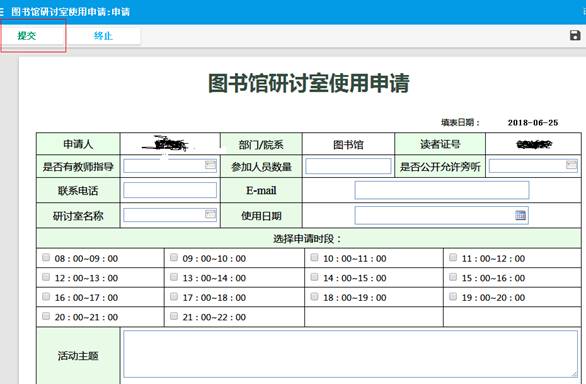
Task: Check the 16:00~17:00 time slot
Action: click(46, 297)
